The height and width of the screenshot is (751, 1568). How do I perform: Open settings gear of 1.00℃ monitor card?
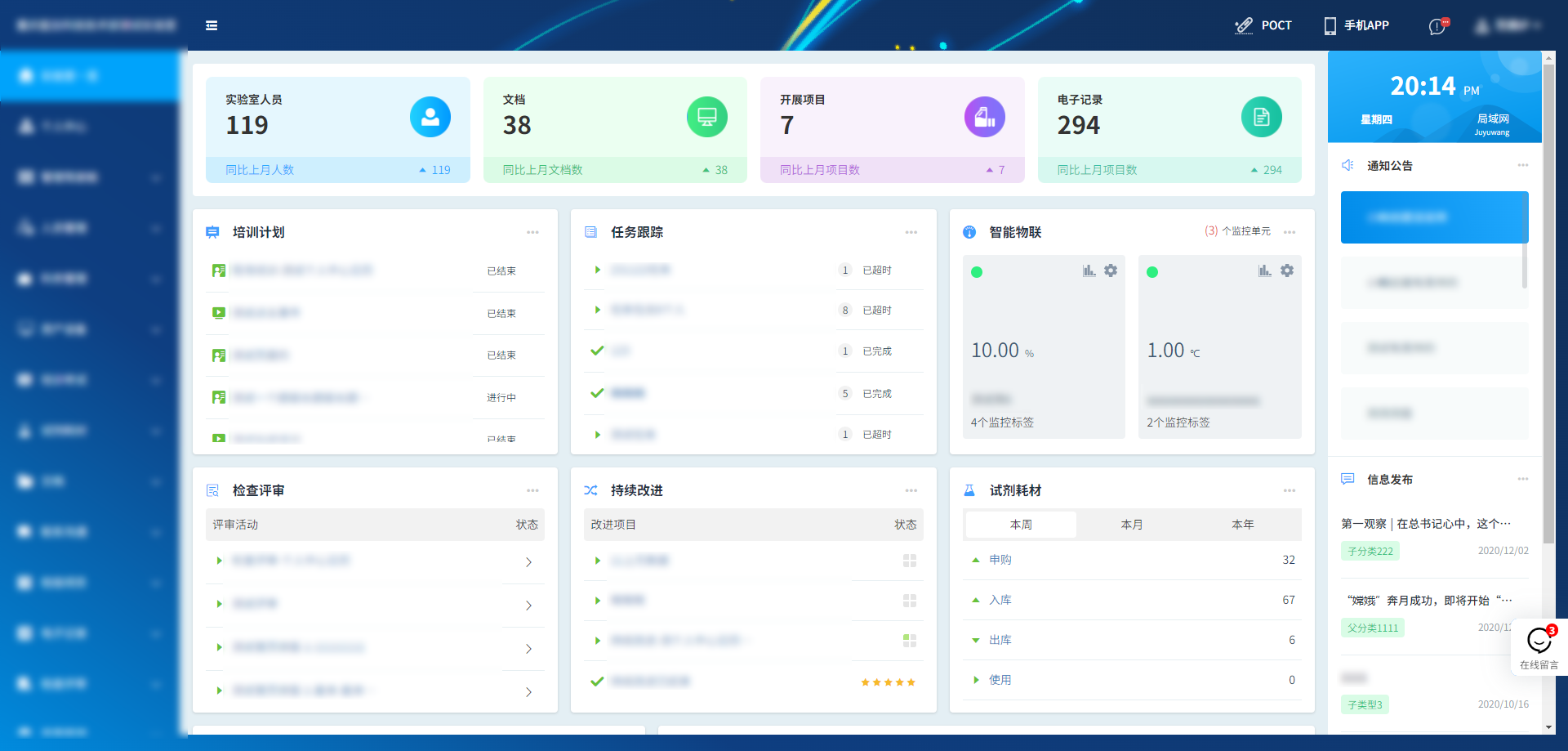[1287, 270]
